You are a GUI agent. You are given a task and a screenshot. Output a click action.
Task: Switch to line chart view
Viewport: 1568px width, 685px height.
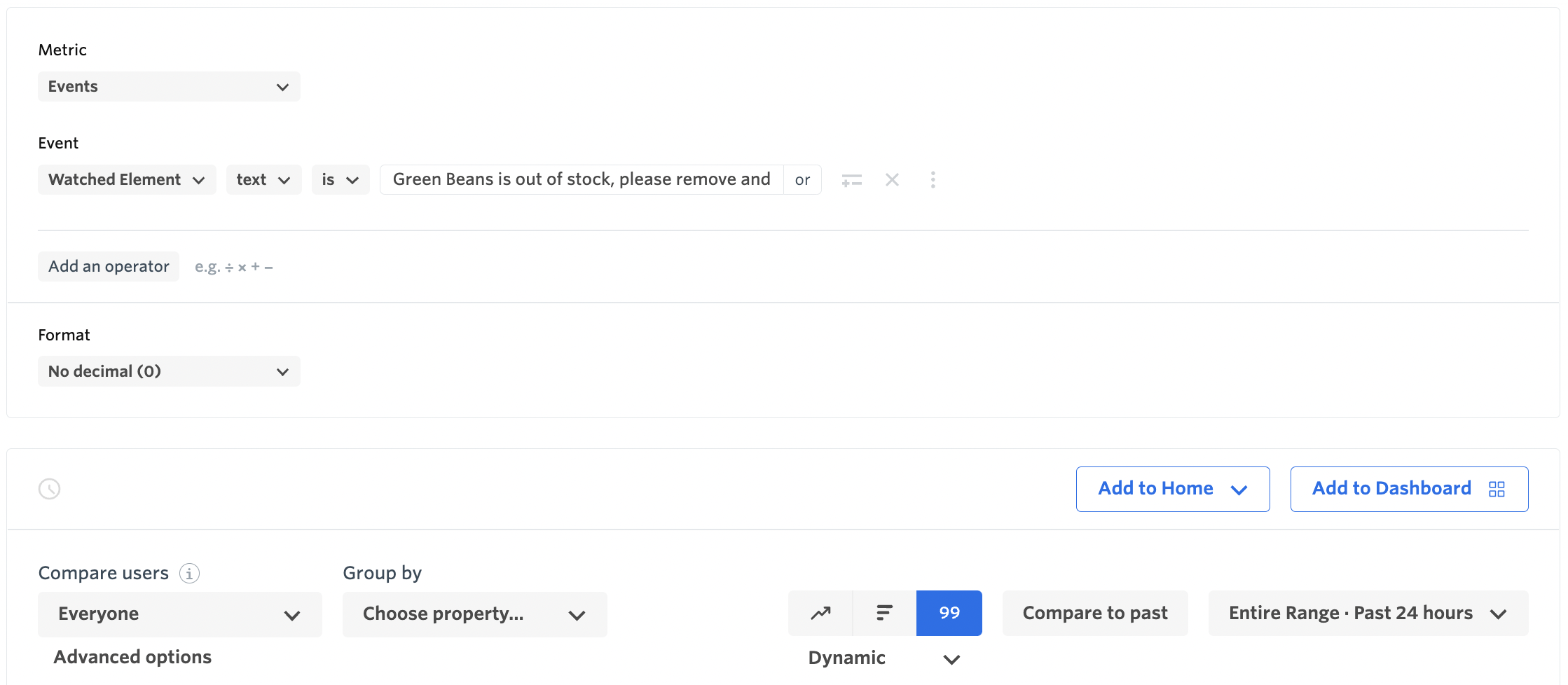click(x=820, y=614)
